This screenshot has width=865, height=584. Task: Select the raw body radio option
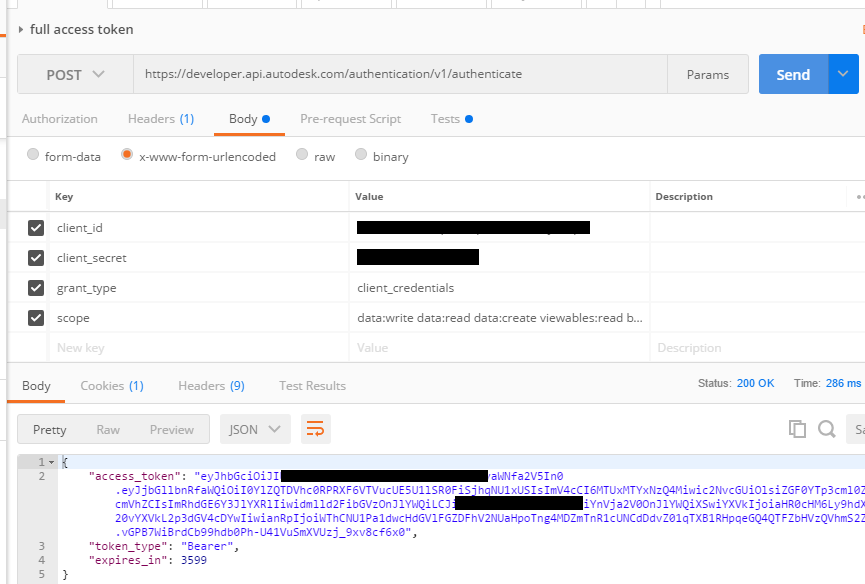coord(302,154)
